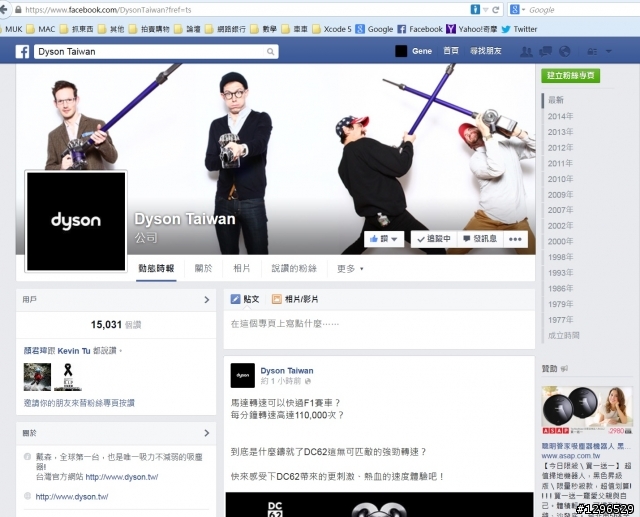
Task: Select the 說讚的粉絲 tab
Action: click(294, 268)
